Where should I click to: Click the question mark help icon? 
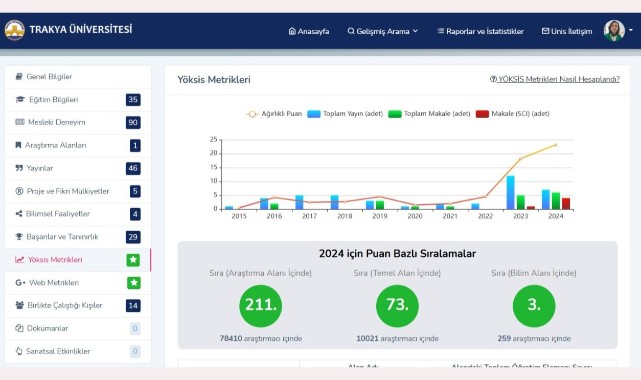click(x=493, y=79)
